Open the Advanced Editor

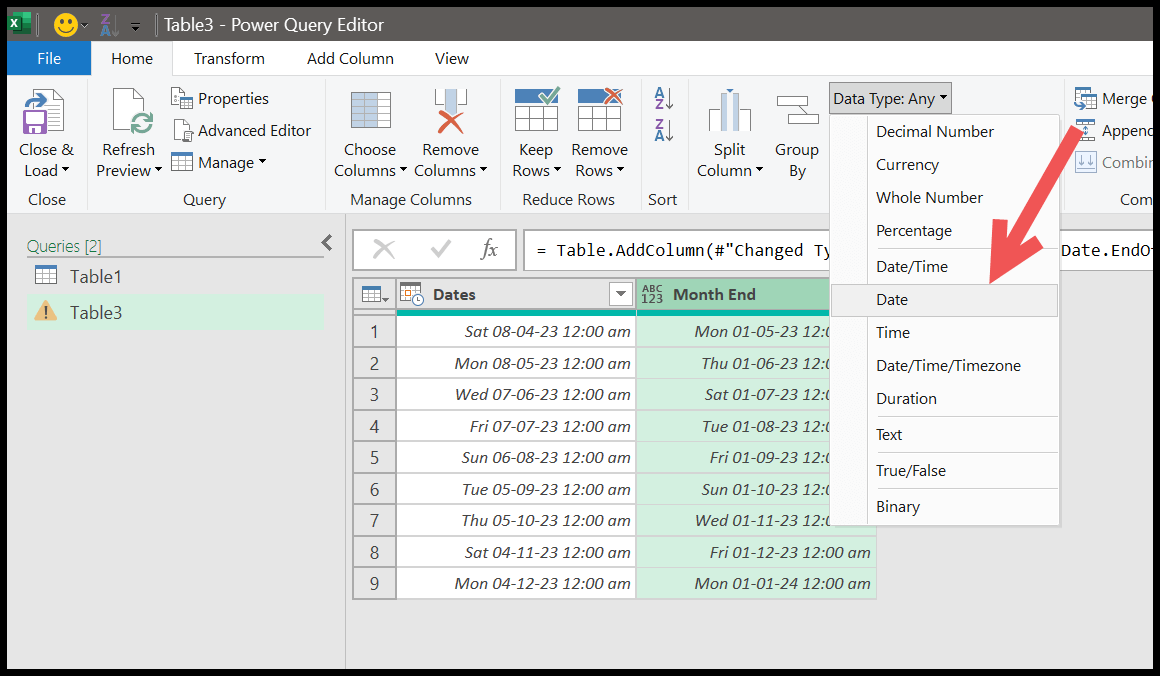pos(242,131)
